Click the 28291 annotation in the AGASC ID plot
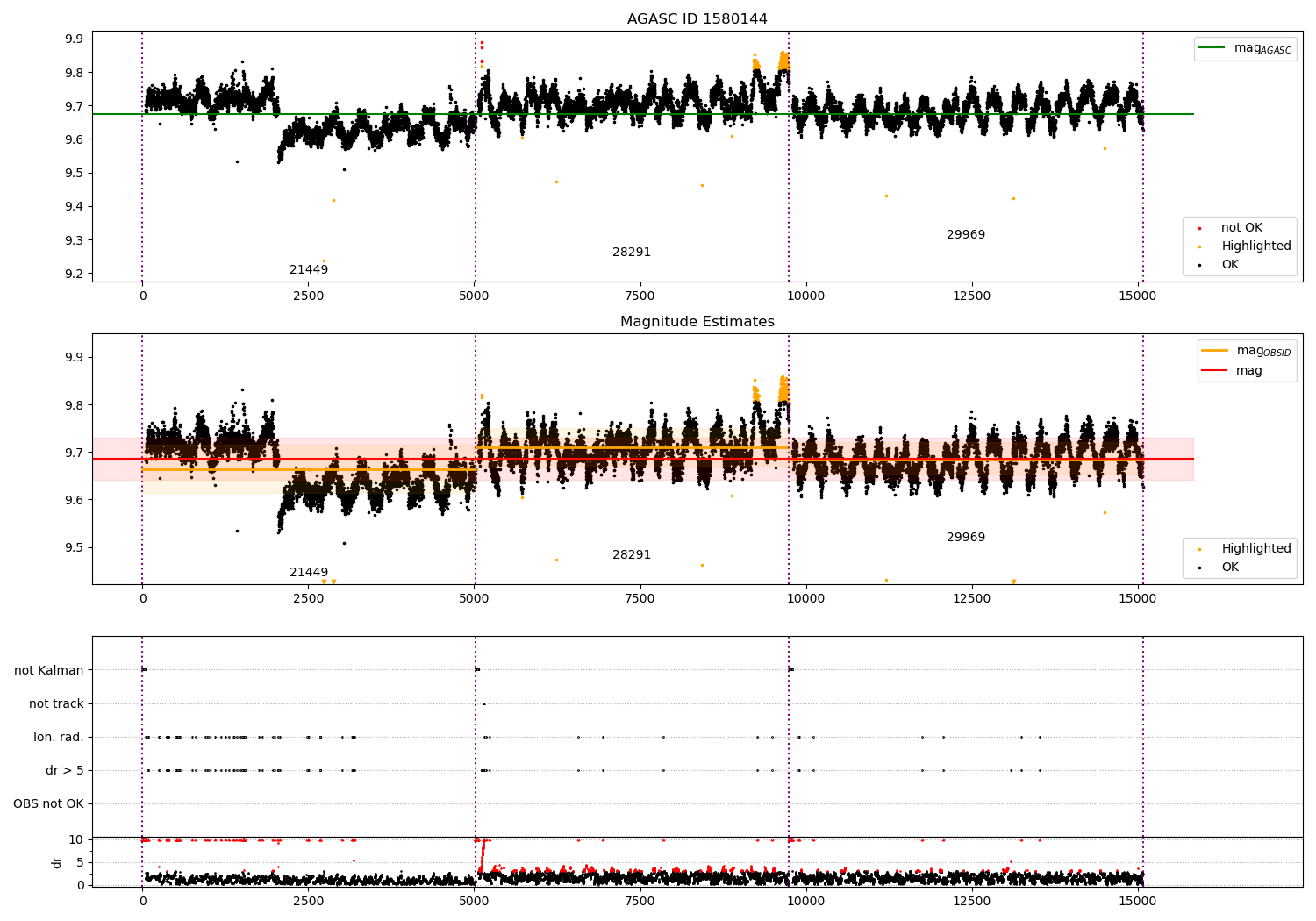1316x921 pixels. 632,252
